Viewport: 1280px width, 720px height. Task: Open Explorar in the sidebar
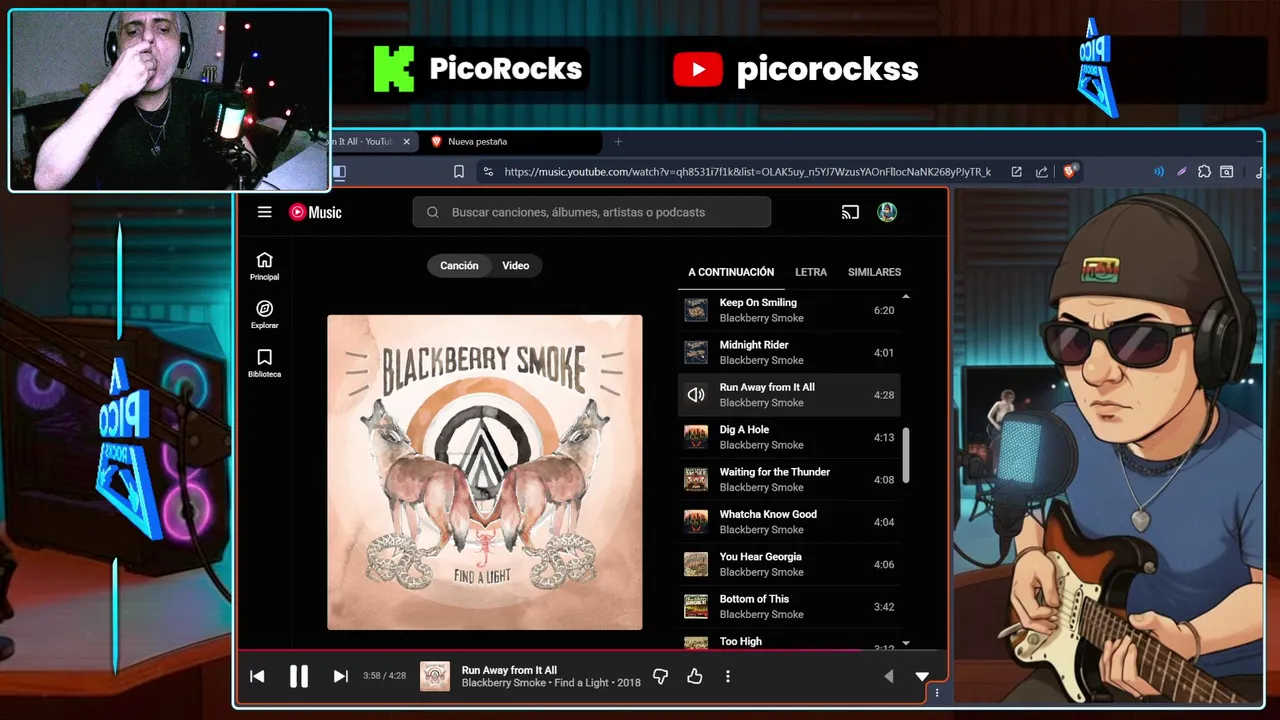click(264, 315)
